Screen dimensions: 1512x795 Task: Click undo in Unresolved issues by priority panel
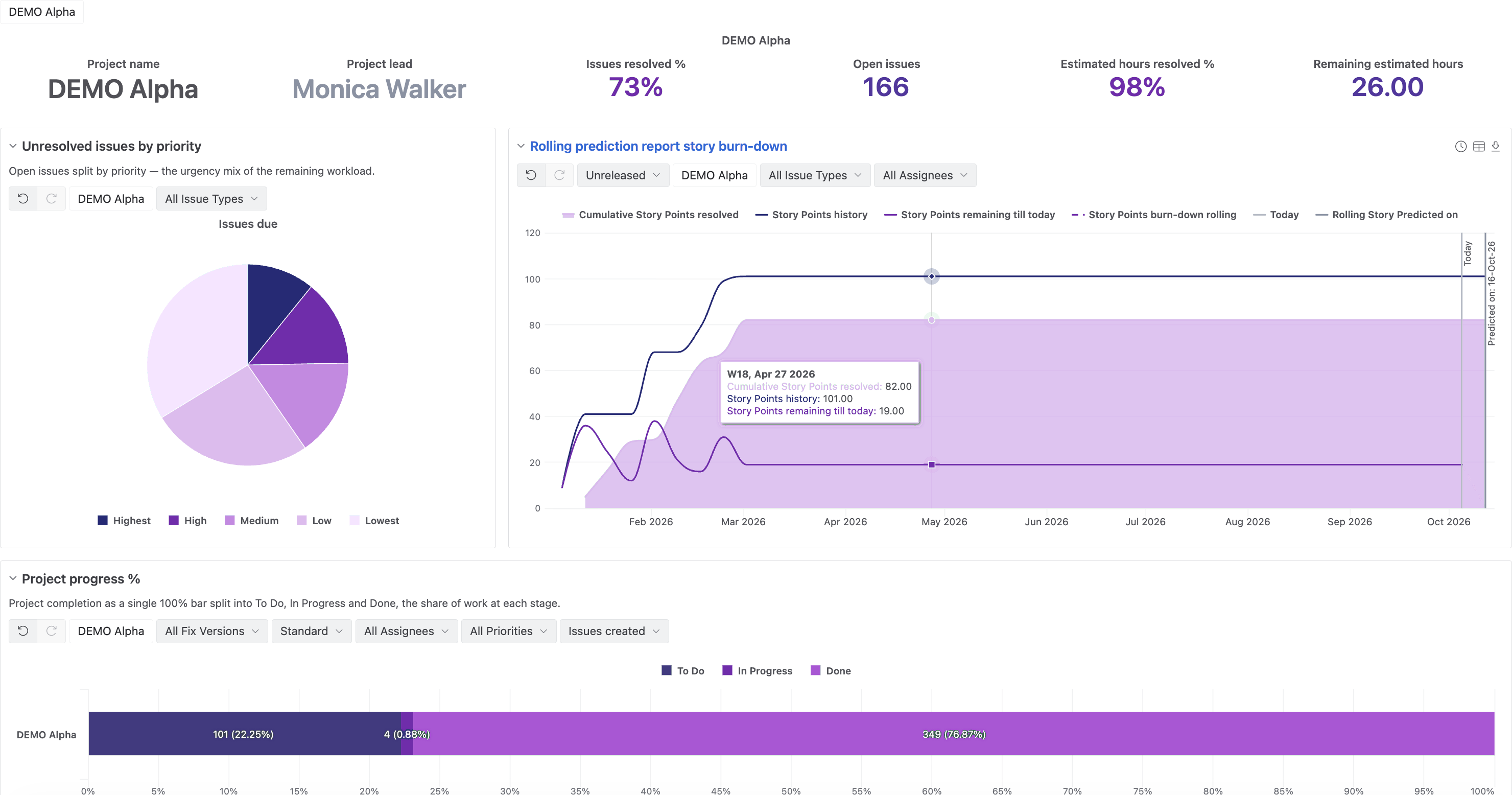click(23, 198)
